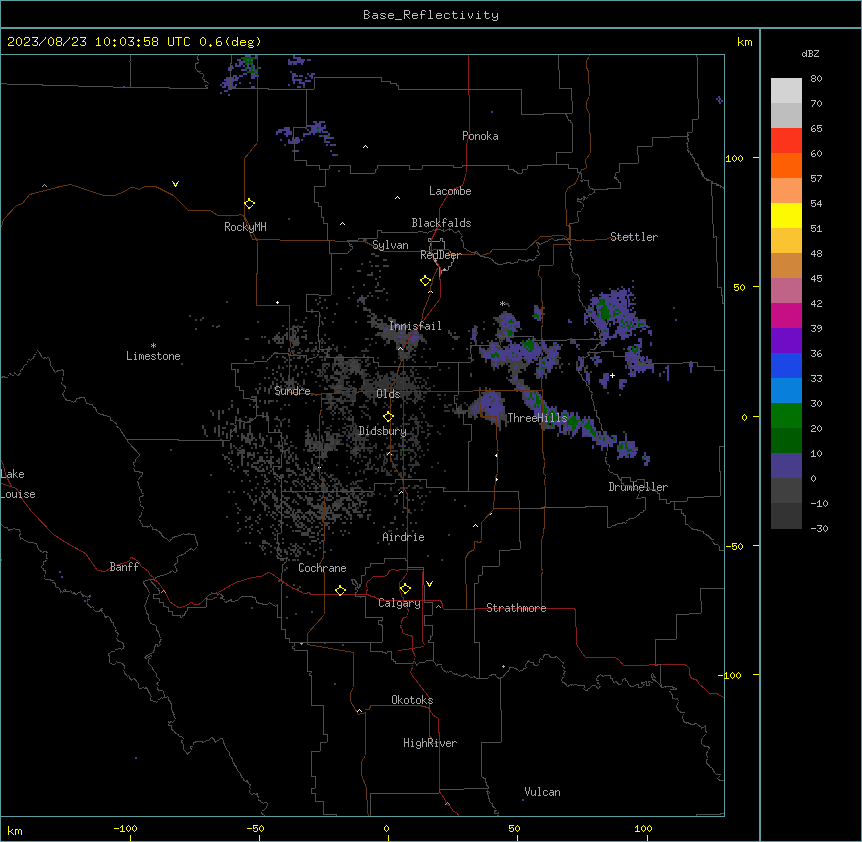Click the km label at bottom left
This screenshot has height=842, width=862.
coord(15,830)
